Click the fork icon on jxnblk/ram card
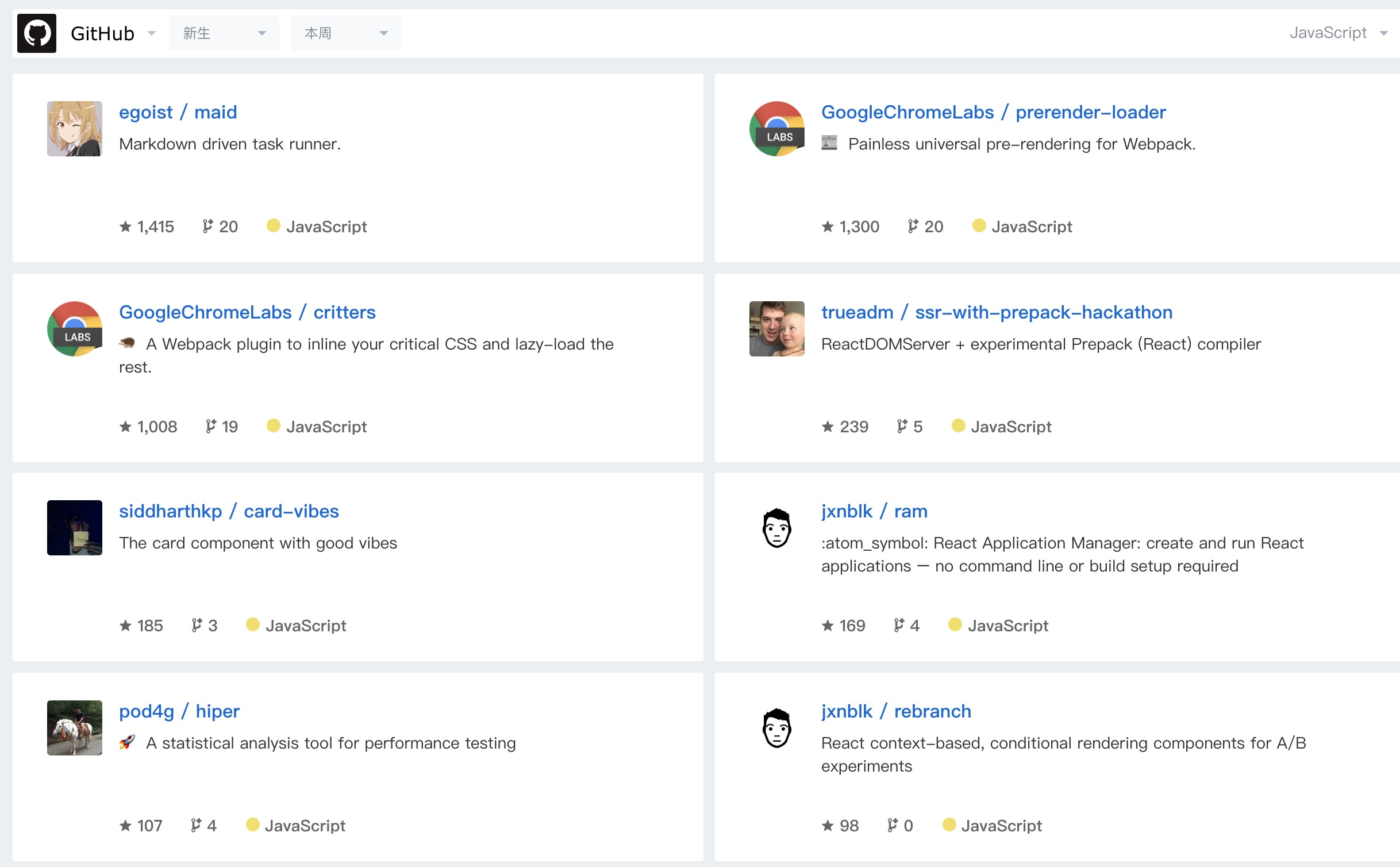 899,626
